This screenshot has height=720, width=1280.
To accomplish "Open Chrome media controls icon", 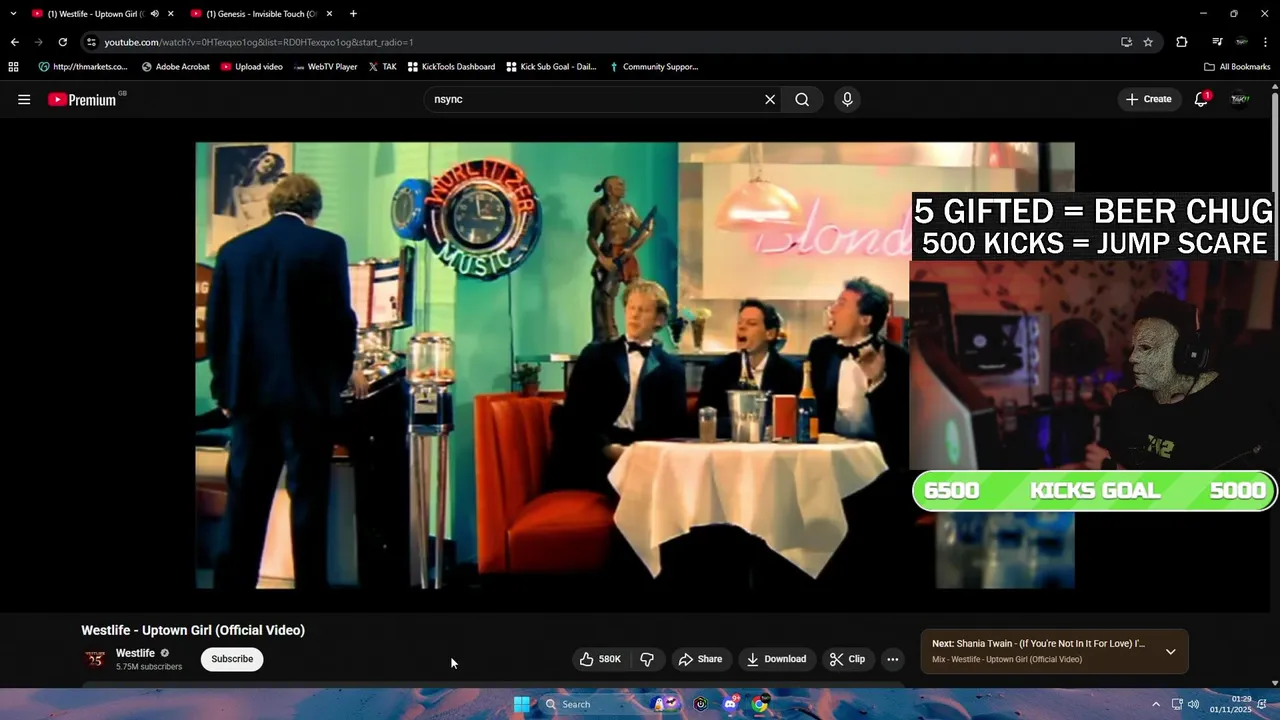I will [1217, 42].
